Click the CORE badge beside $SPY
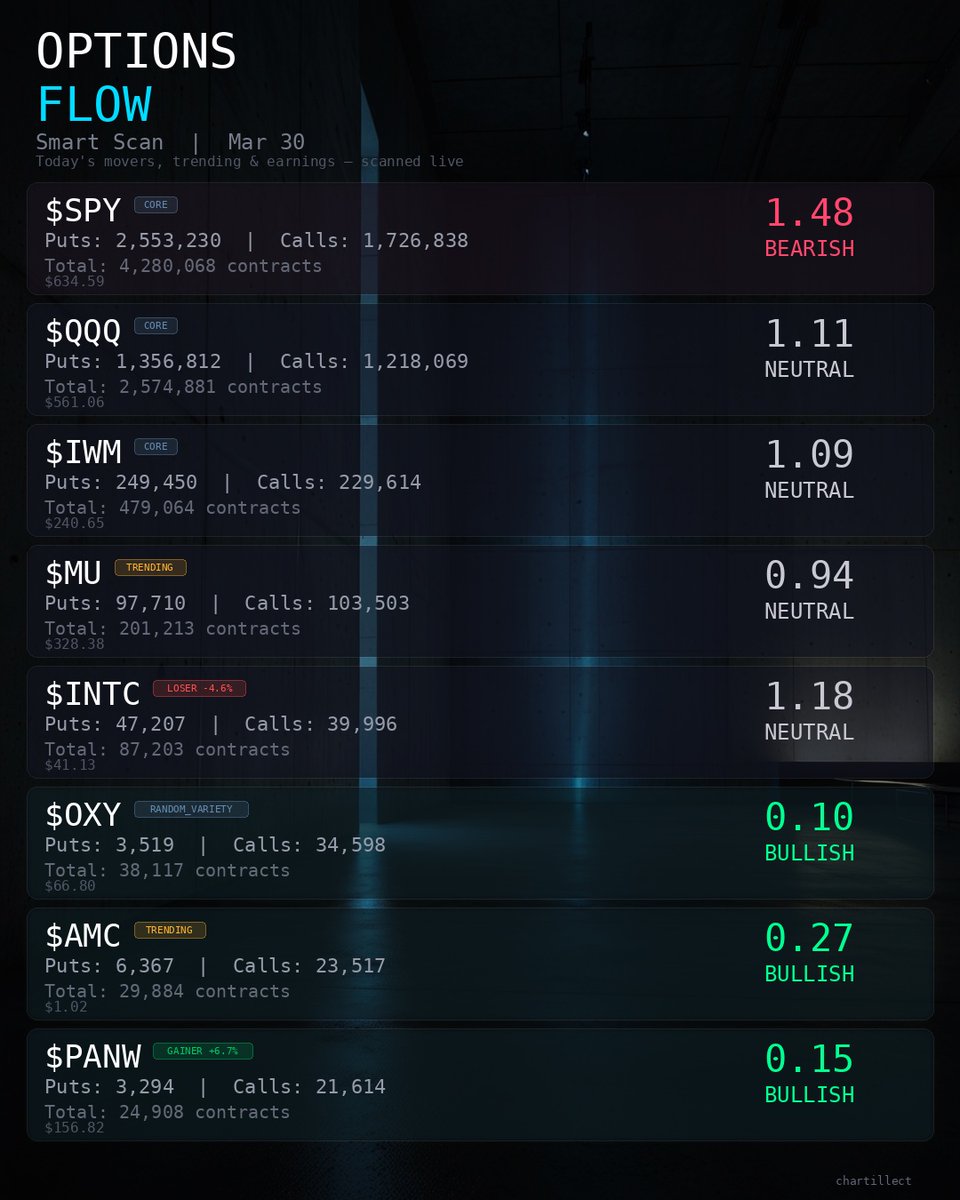960x1200 pixels. (x=156, y=205)
